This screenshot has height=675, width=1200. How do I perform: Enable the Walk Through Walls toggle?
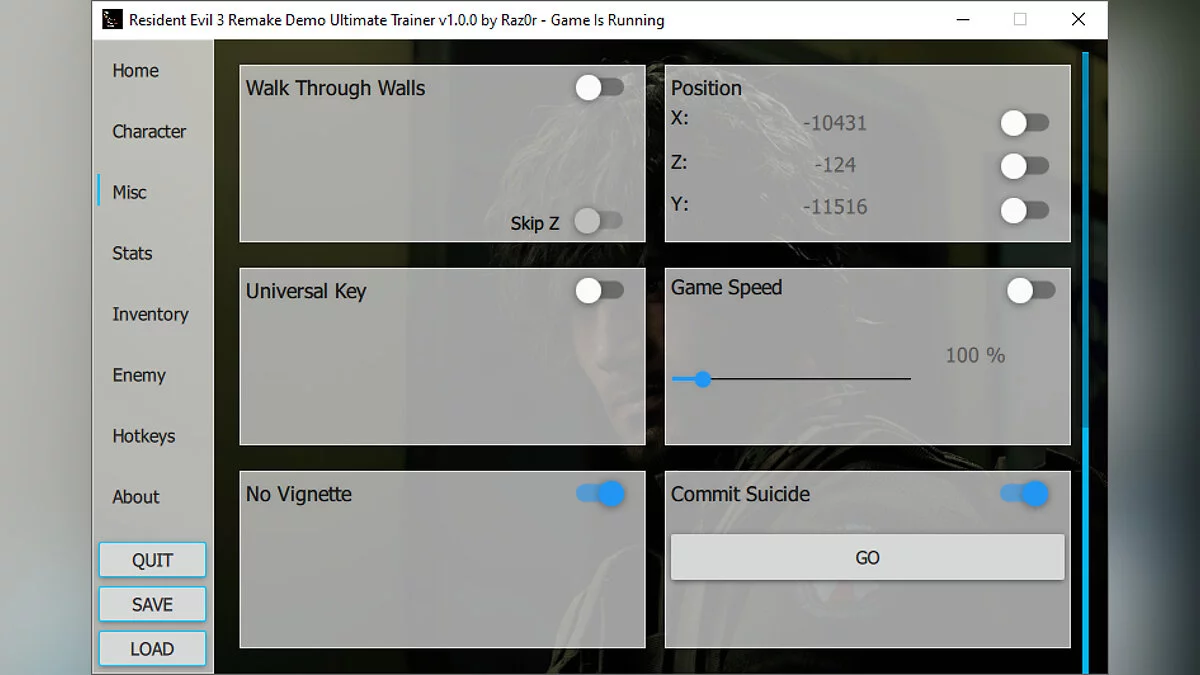(600, 88)
